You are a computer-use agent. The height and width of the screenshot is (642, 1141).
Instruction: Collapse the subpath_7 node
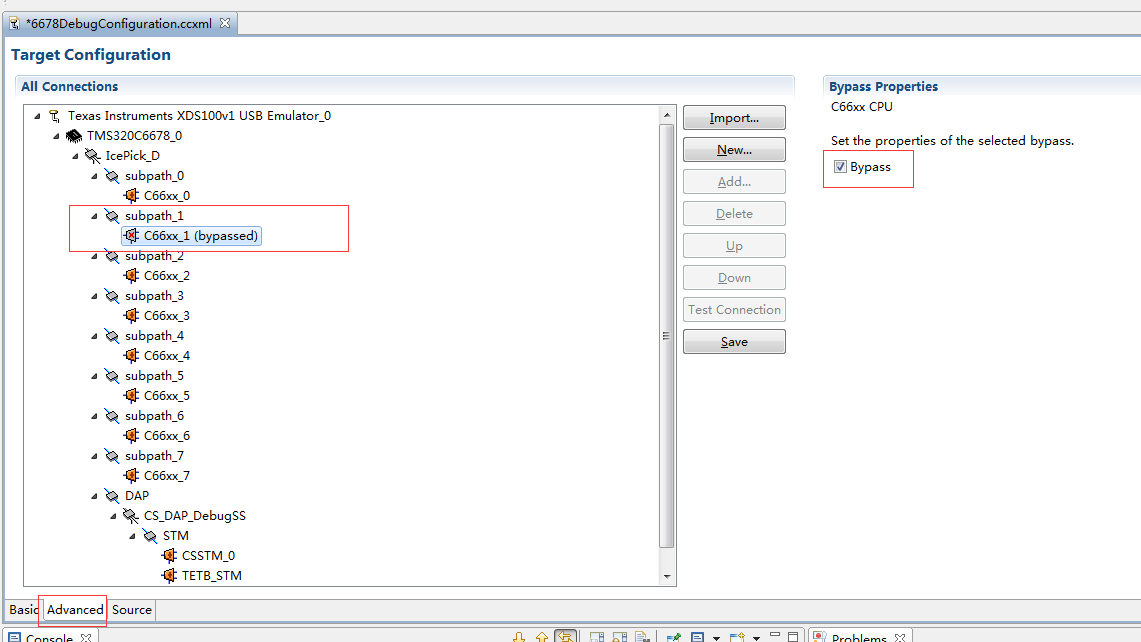pyautogui.click(x=94, y=456)
